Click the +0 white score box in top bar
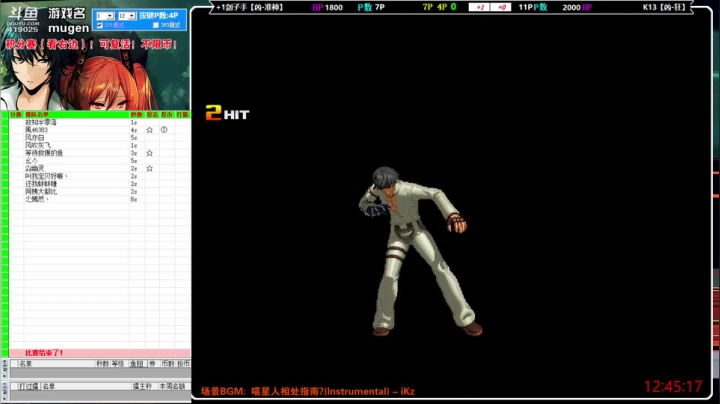Screen dimensions: 720x404 (x=501, y=7)
